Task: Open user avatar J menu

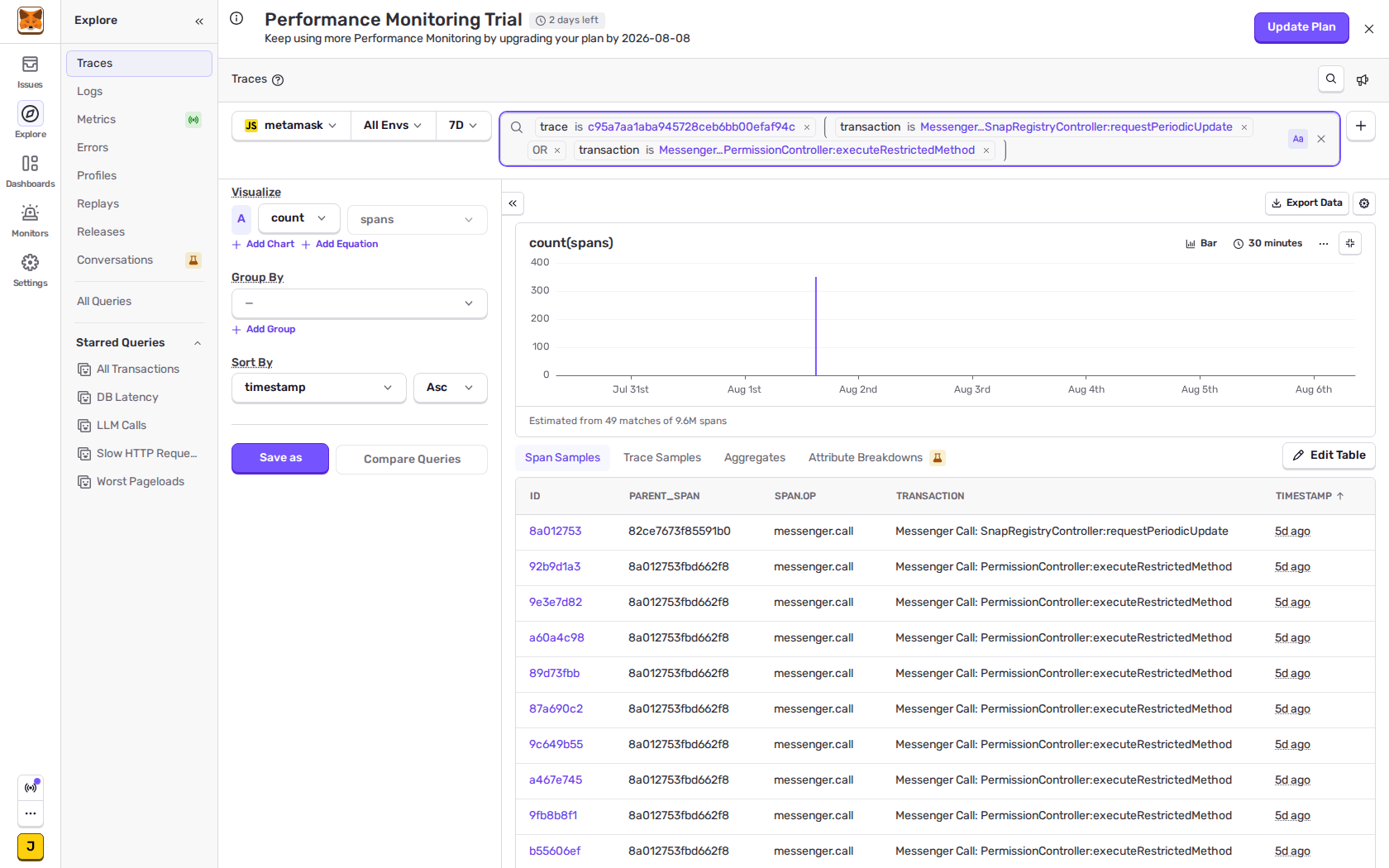Action: point(31,847)
